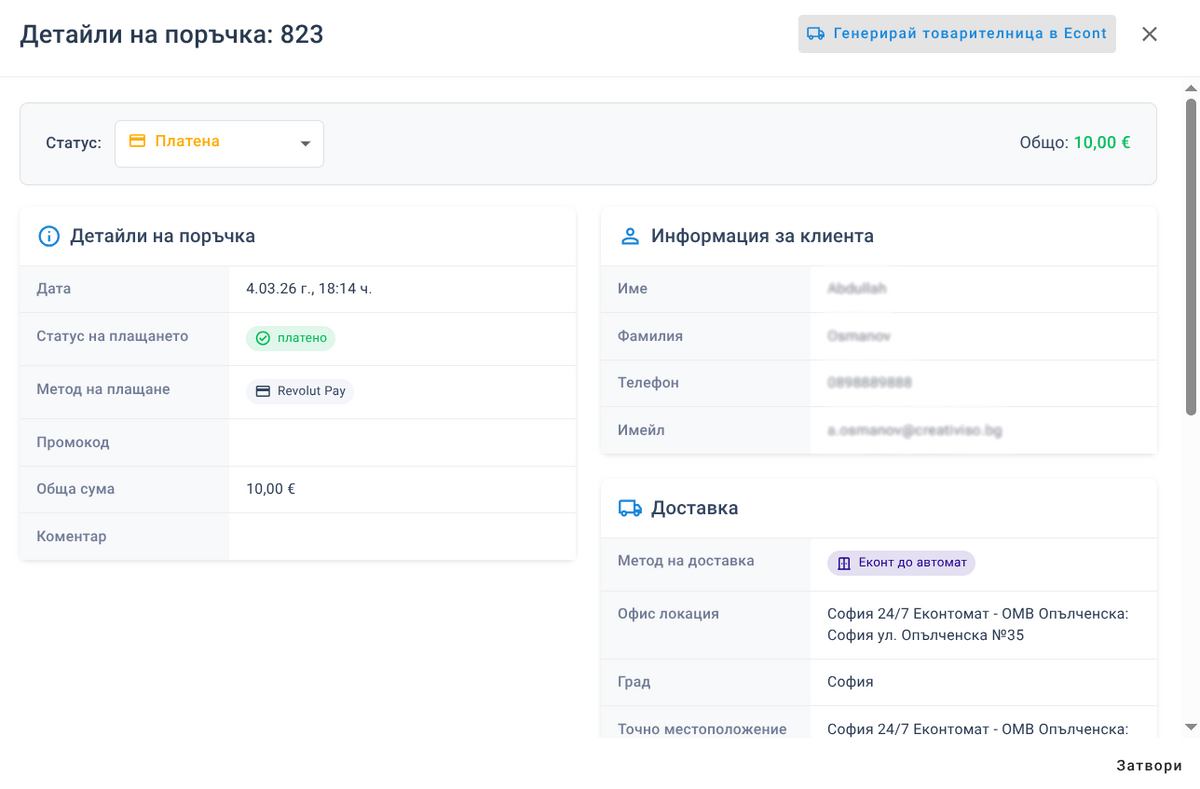
Task: Click the Еконт до автомат delivery chip
Action: coord(901,564)
